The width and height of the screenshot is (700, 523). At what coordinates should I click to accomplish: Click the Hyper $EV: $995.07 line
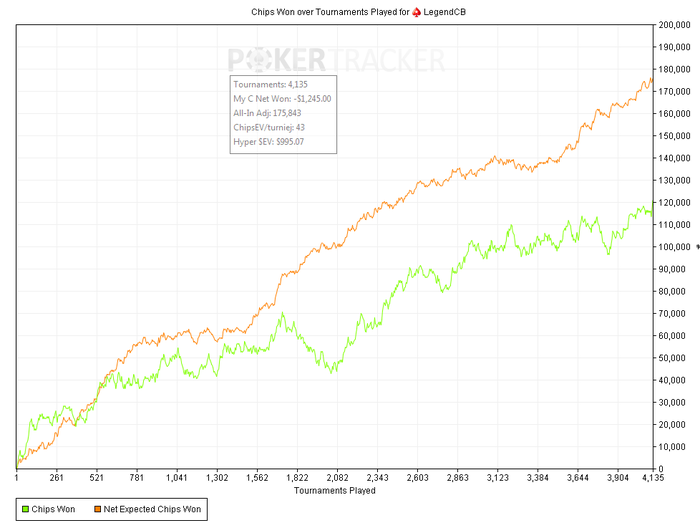click(269, 141)
